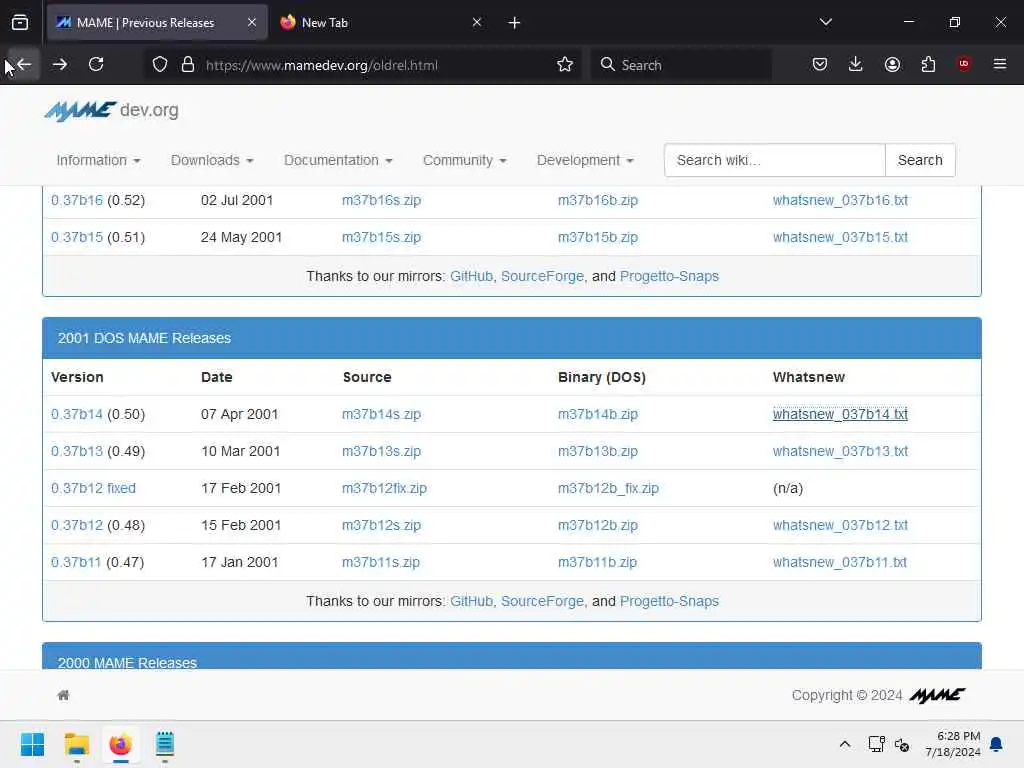Expand the Information dropdown menu

pos(98,160)
